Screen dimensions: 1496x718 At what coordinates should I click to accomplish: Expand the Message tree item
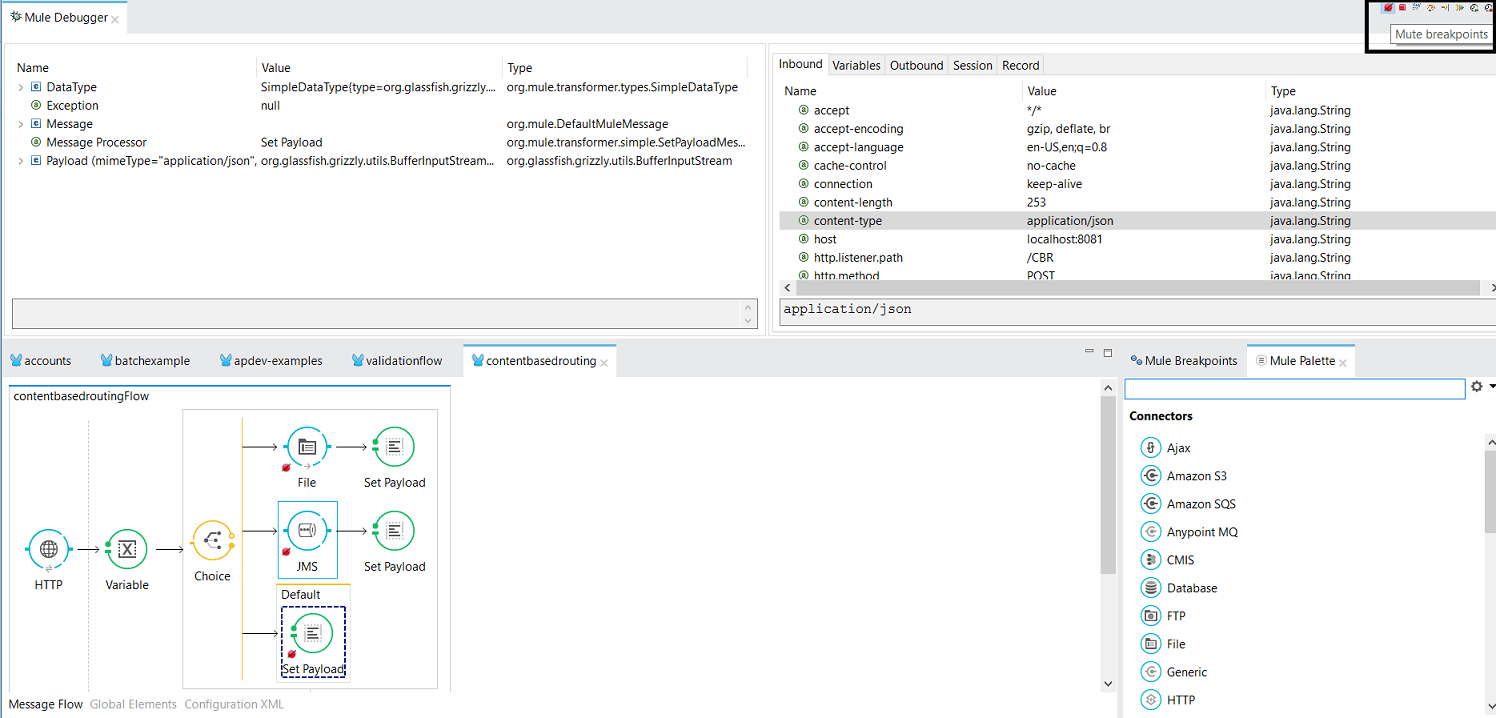point(19,123)
